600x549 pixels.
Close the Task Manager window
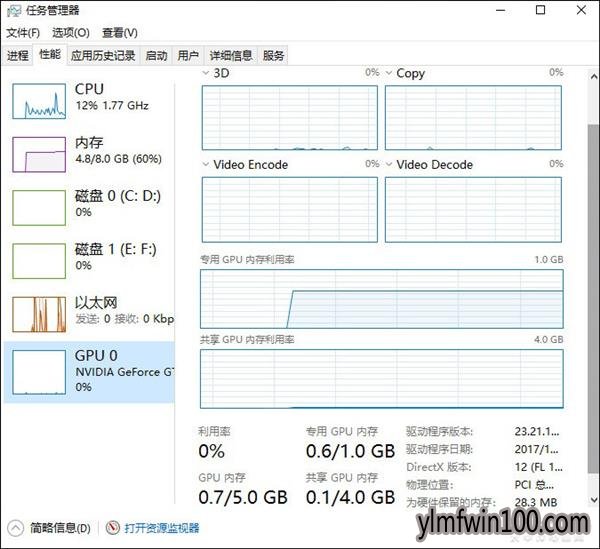coord(581,10)
